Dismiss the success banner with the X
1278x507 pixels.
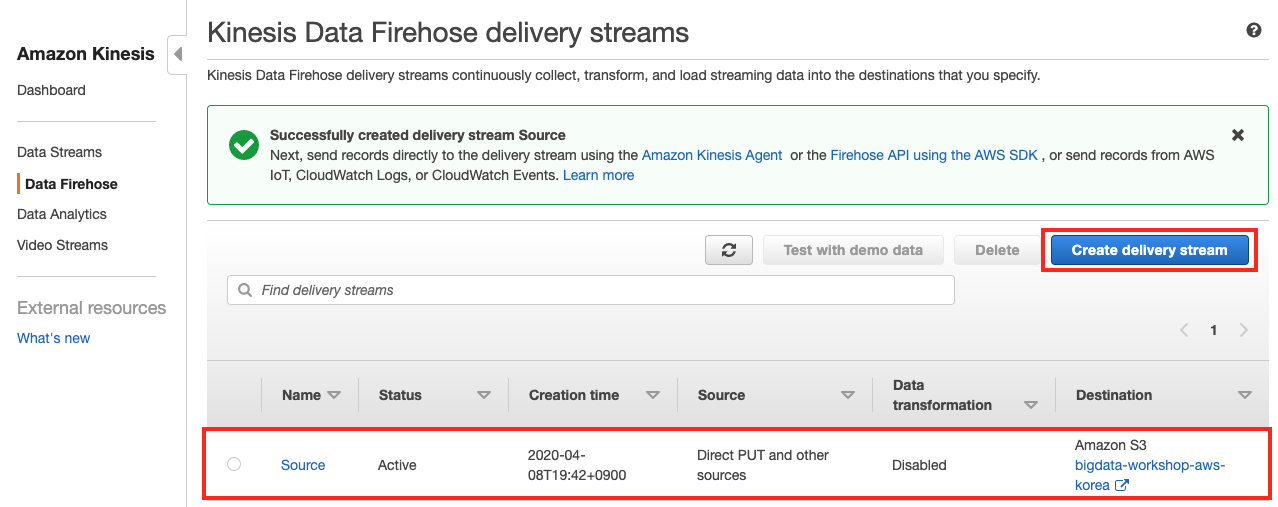coord(1238,135)
